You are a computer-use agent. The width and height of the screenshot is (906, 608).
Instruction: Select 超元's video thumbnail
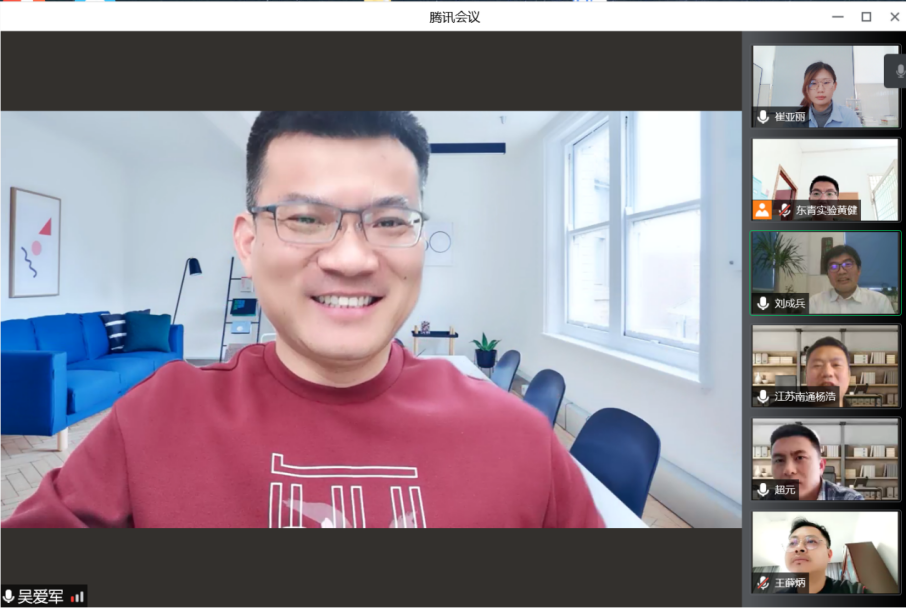coord(826,459)
